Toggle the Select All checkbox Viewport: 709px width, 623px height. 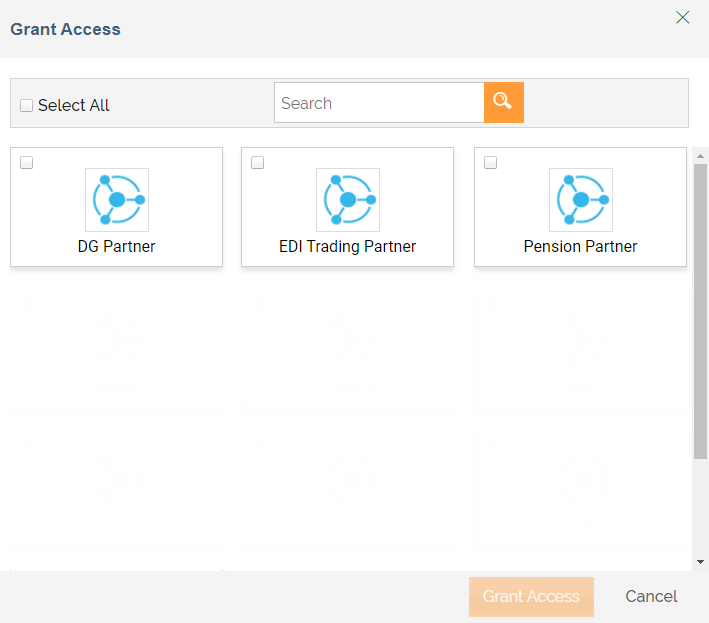27,105
